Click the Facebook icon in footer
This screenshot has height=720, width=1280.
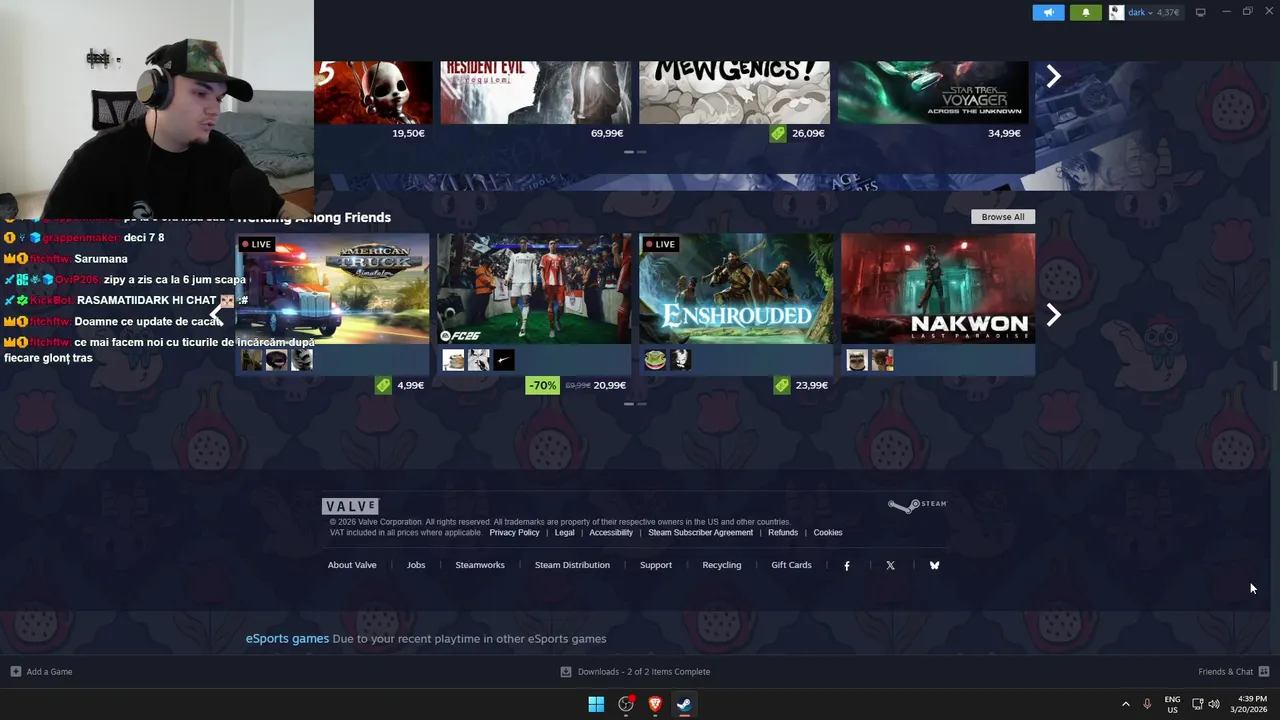(x=847, y=565)
